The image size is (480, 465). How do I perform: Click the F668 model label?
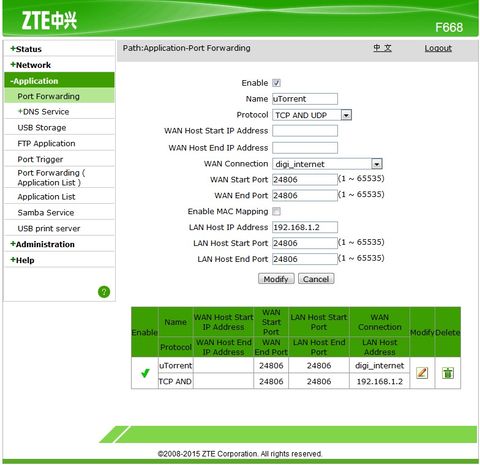click(x=449, y=27)
